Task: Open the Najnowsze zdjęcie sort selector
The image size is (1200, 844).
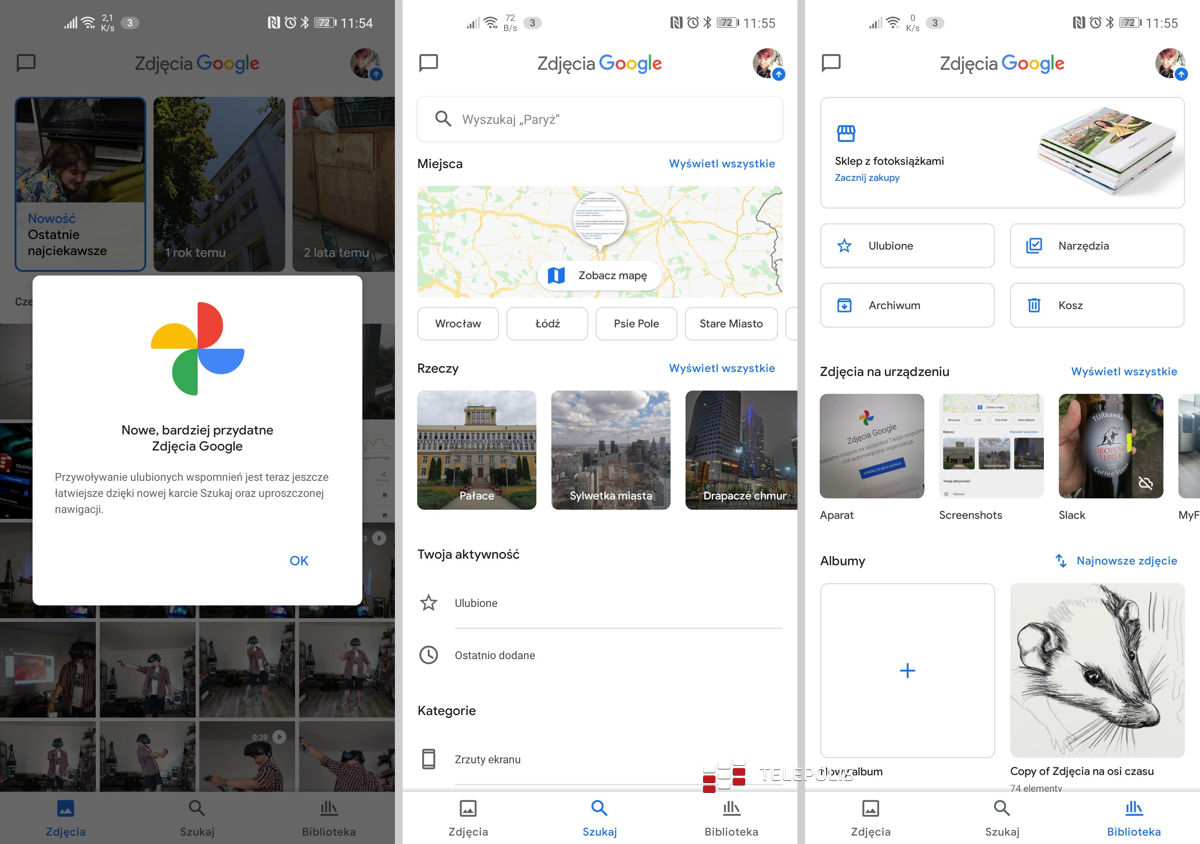Action: tap(1116, 561)
